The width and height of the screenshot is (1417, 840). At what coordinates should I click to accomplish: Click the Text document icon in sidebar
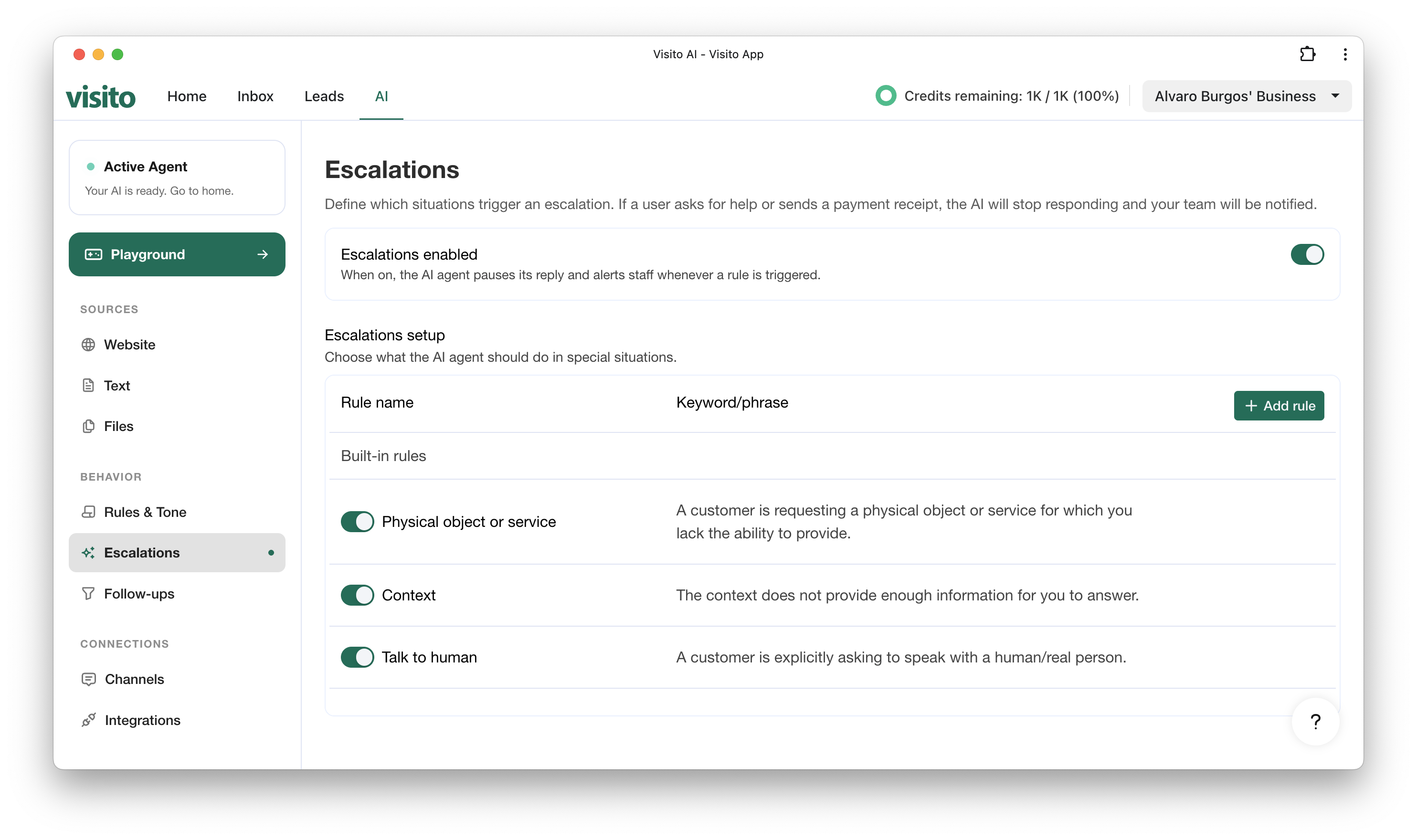(88, 386)
